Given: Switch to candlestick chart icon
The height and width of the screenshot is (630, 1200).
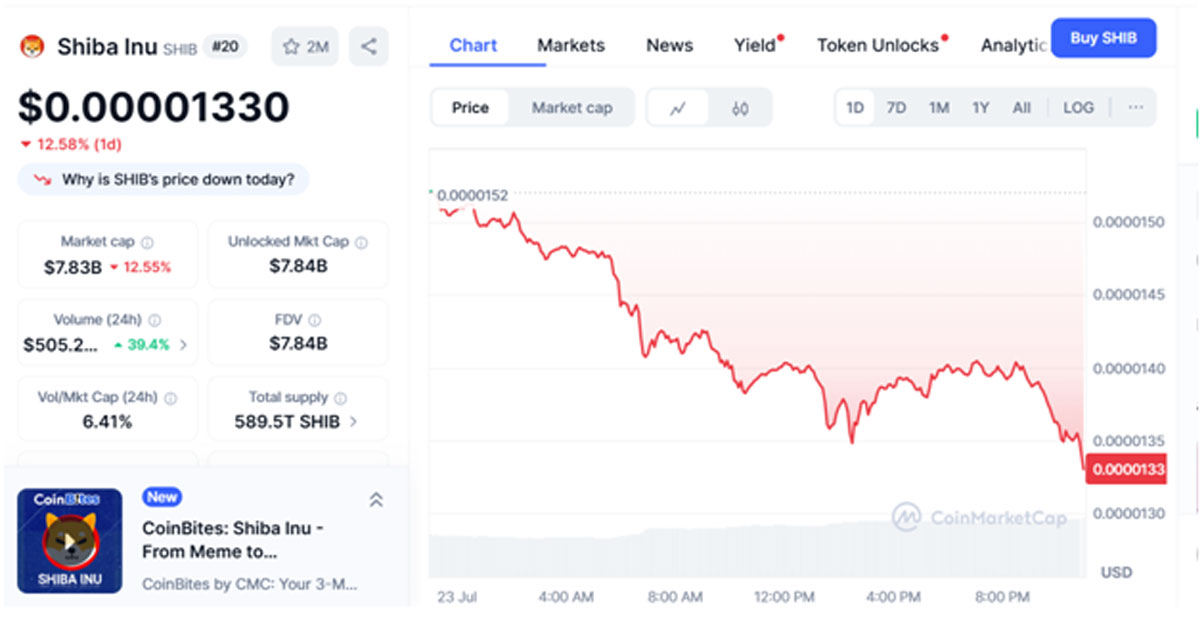Looking at the screenshot, I should (740, 108).
